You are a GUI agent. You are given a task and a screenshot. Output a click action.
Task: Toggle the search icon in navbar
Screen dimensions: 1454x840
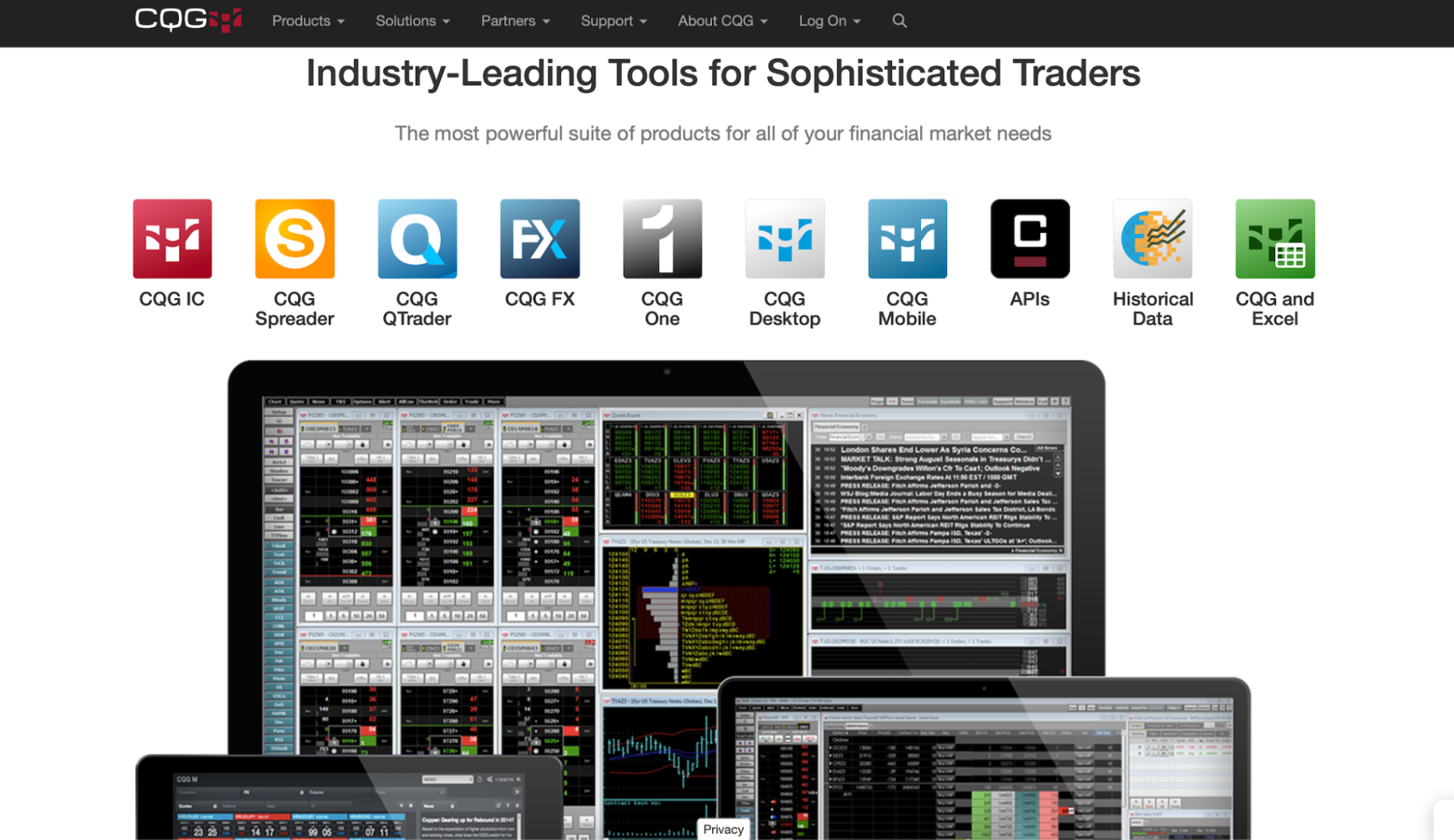(x=899, y=20)
